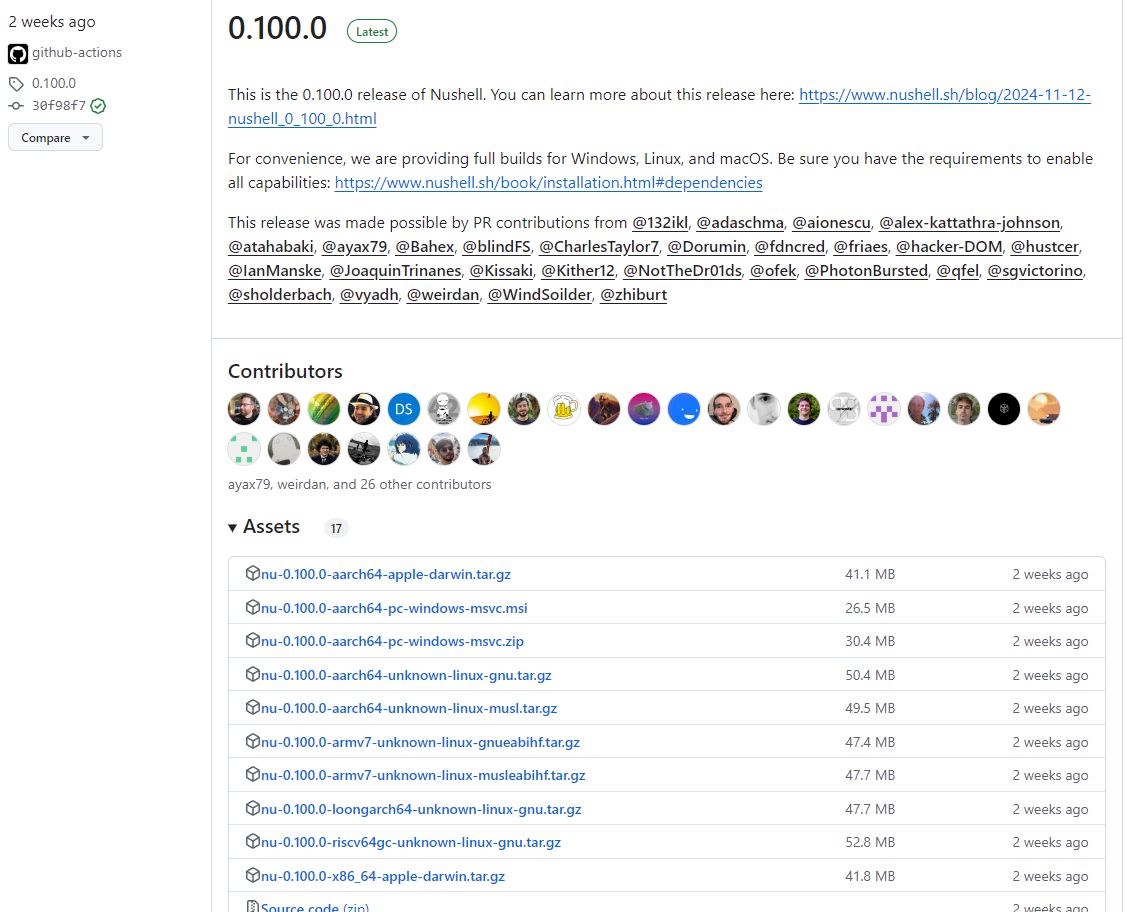This screenshot has width=1127, height=912.
Task: Click the blue DS contributor avatar
Action: 404,409
